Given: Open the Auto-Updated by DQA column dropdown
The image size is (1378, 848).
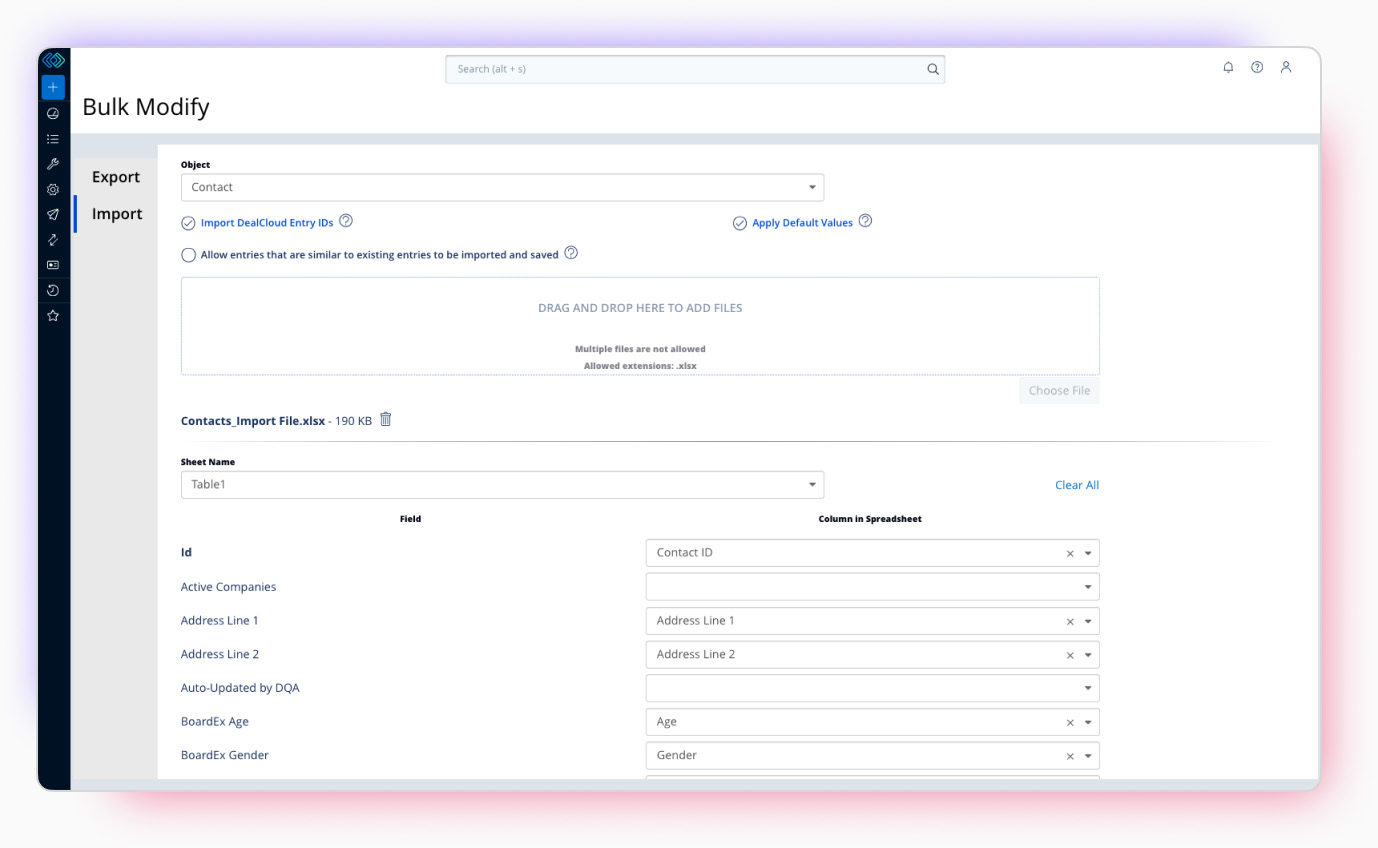Looking at the screenshot, I should [x=873, y=688].
